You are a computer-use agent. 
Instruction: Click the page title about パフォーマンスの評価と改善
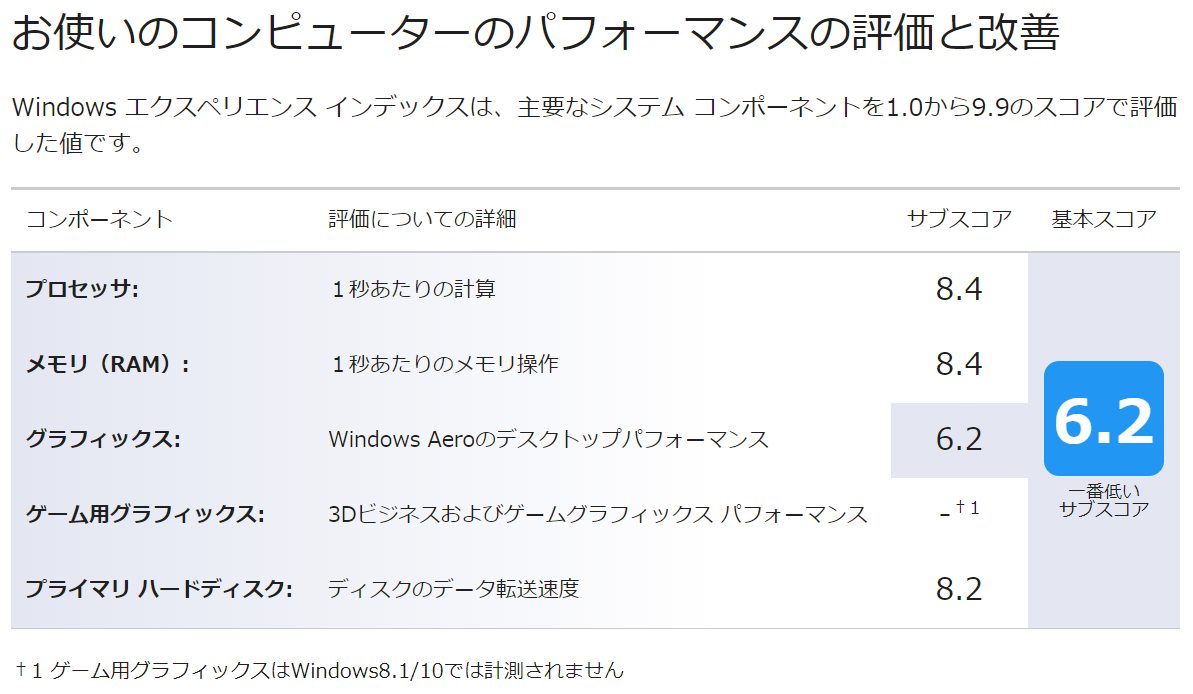(536, 32)
